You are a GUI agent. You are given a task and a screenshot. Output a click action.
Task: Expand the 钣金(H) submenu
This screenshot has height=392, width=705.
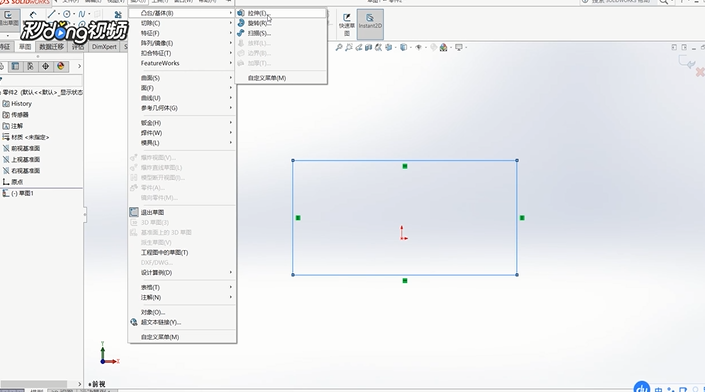pyautogui.click(x=182, y=123)
